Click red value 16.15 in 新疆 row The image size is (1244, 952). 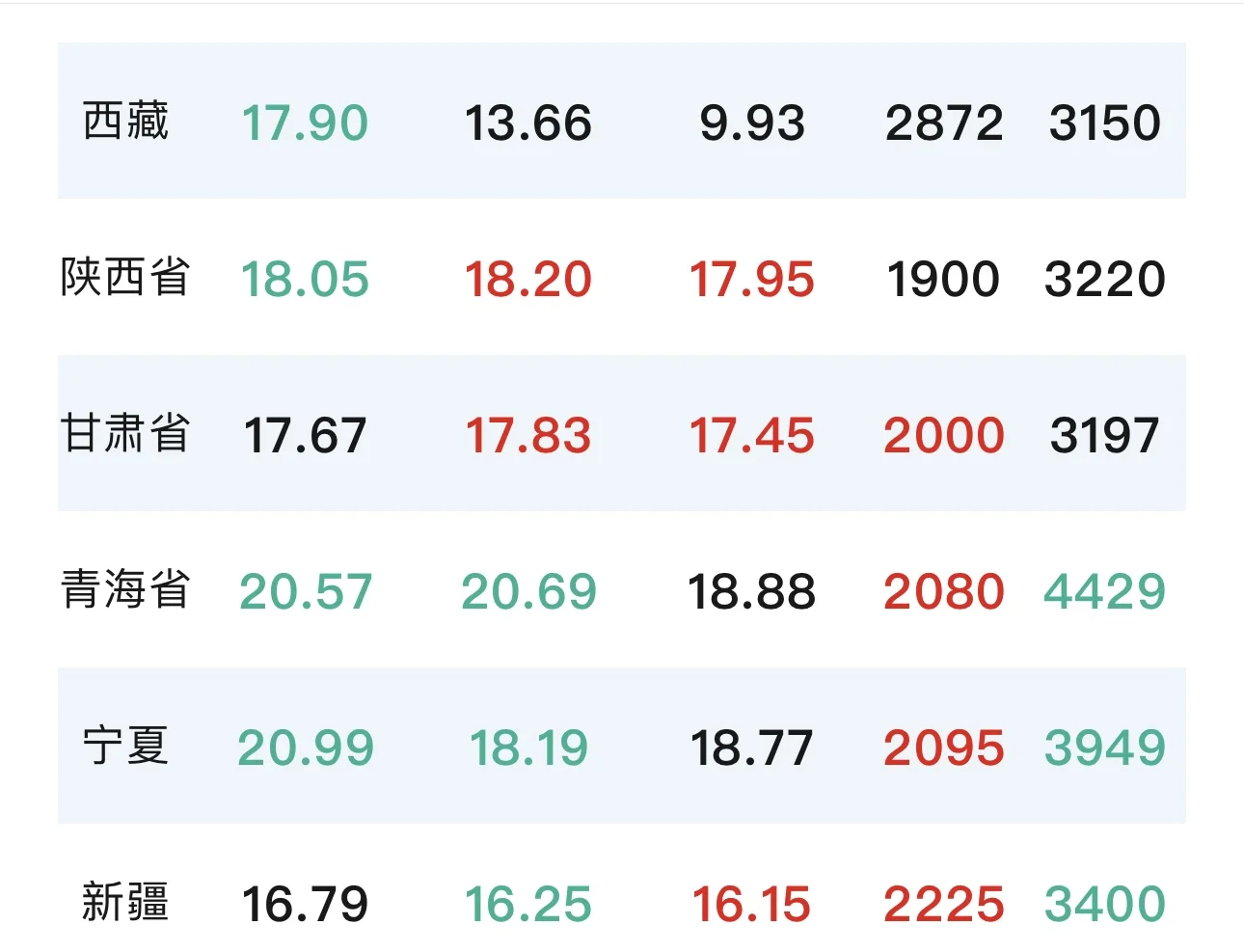(752, 905)
